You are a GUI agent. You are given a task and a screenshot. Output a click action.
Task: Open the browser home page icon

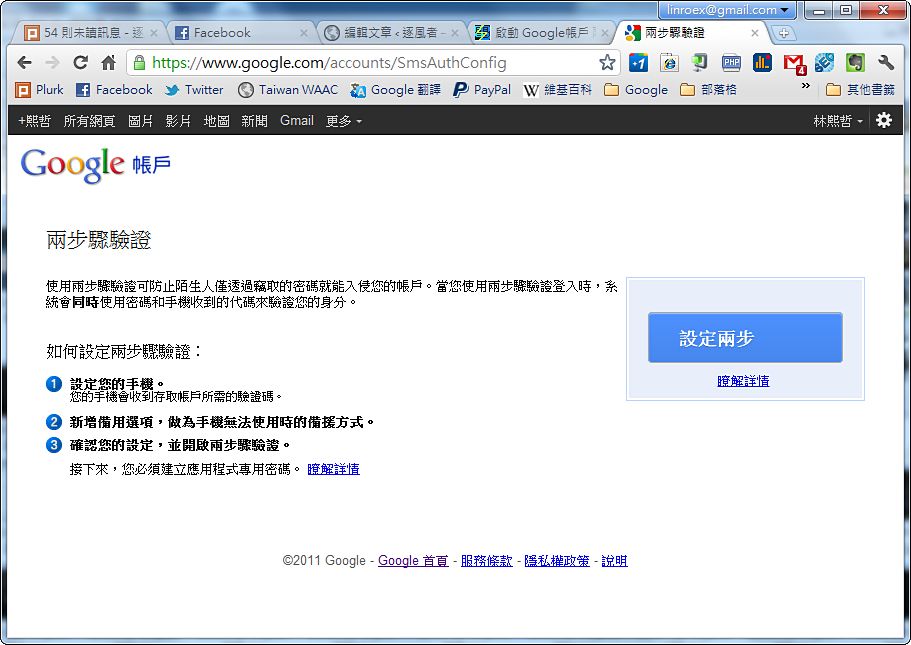pos(109,62)
